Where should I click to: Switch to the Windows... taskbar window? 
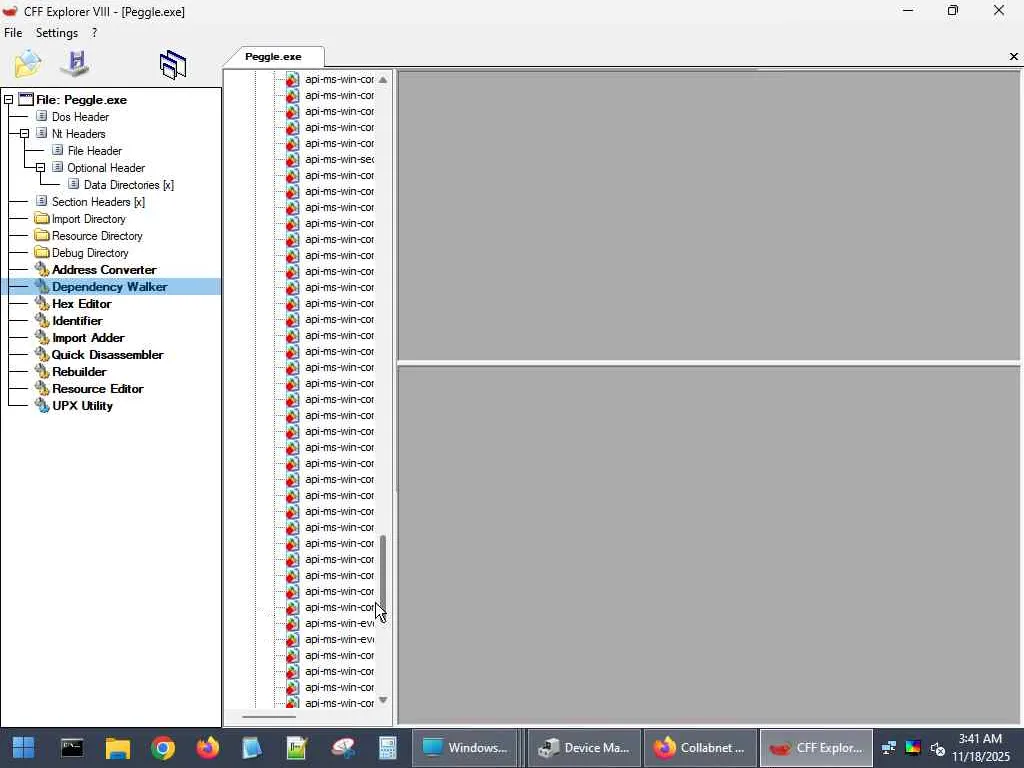click(x=465, y=748)
